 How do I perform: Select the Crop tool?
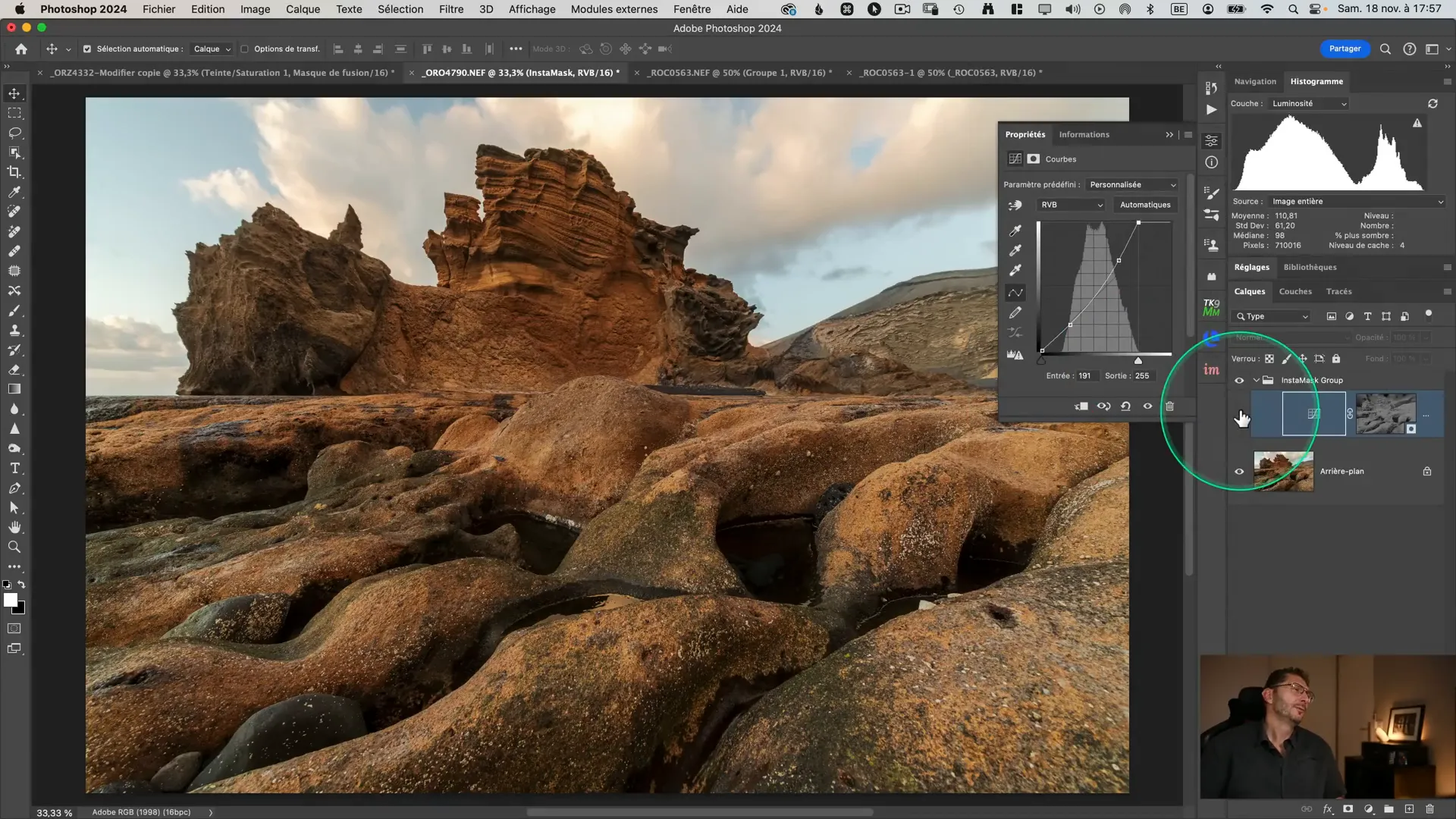(14, 172)
